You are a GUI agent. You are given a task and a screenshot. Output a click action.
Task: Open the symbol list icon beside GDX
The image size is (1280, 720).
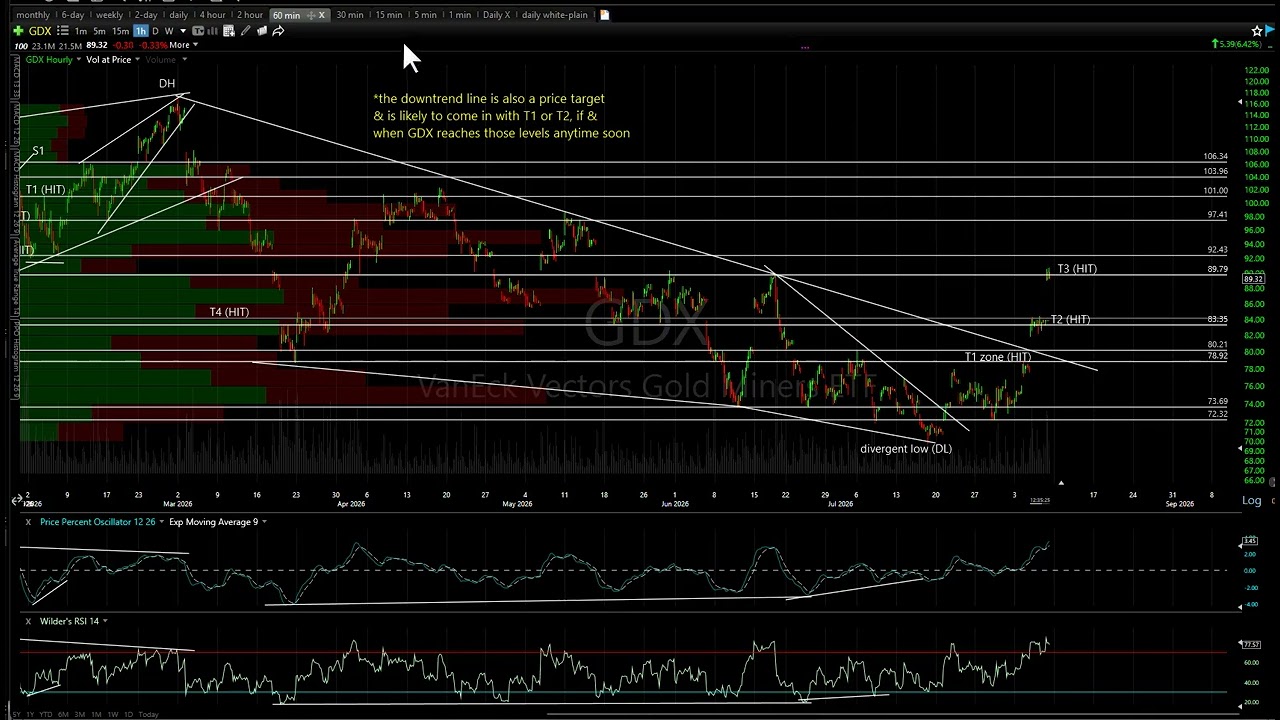point(63,31)
